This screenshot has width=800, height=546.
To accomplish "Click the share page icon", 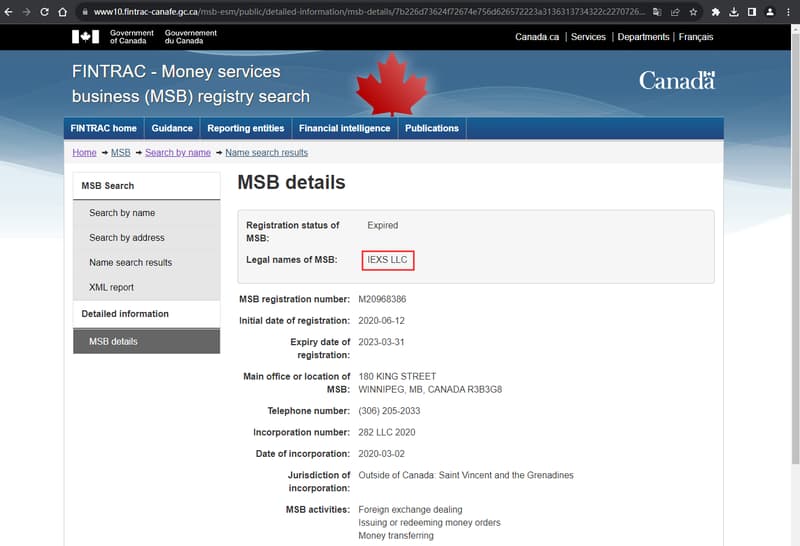I will (x=675, y=12).
